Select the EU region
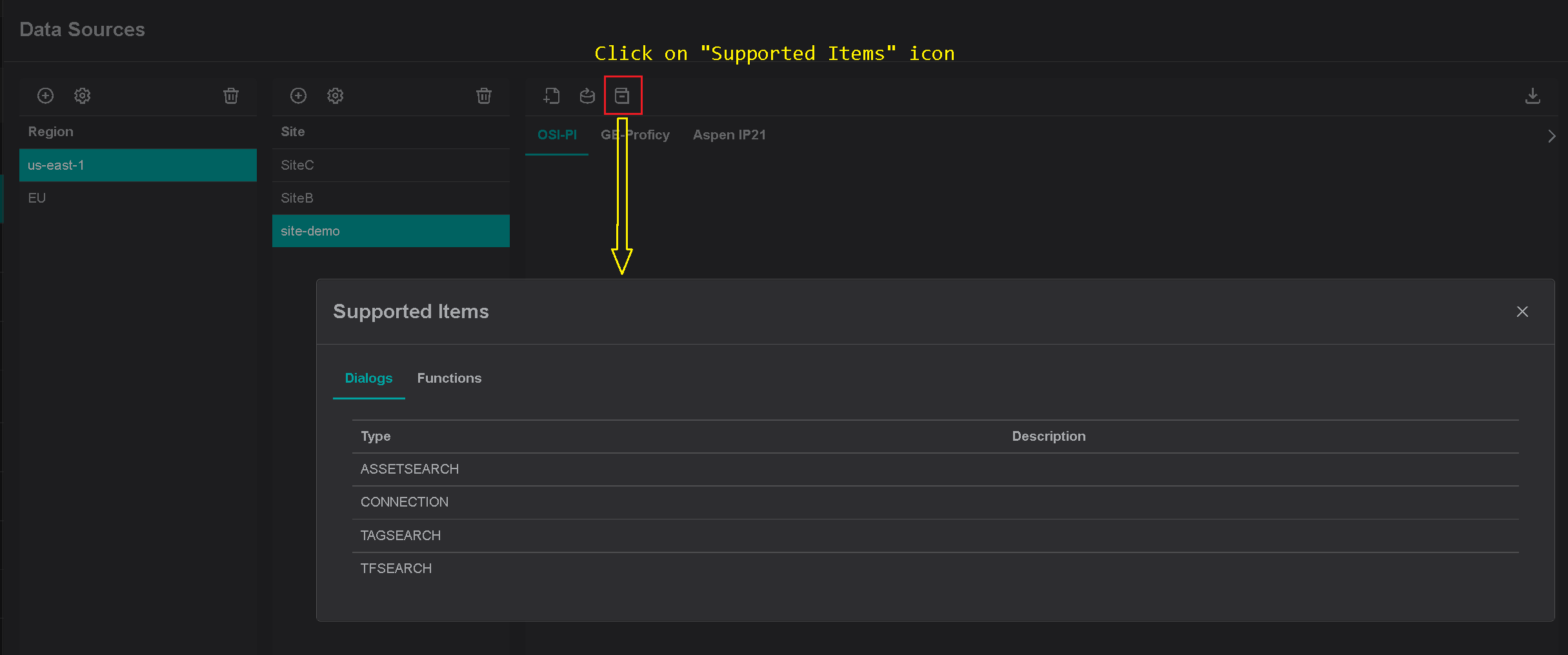This screenshot has height=655, width=1568. (x=138, y=198)
